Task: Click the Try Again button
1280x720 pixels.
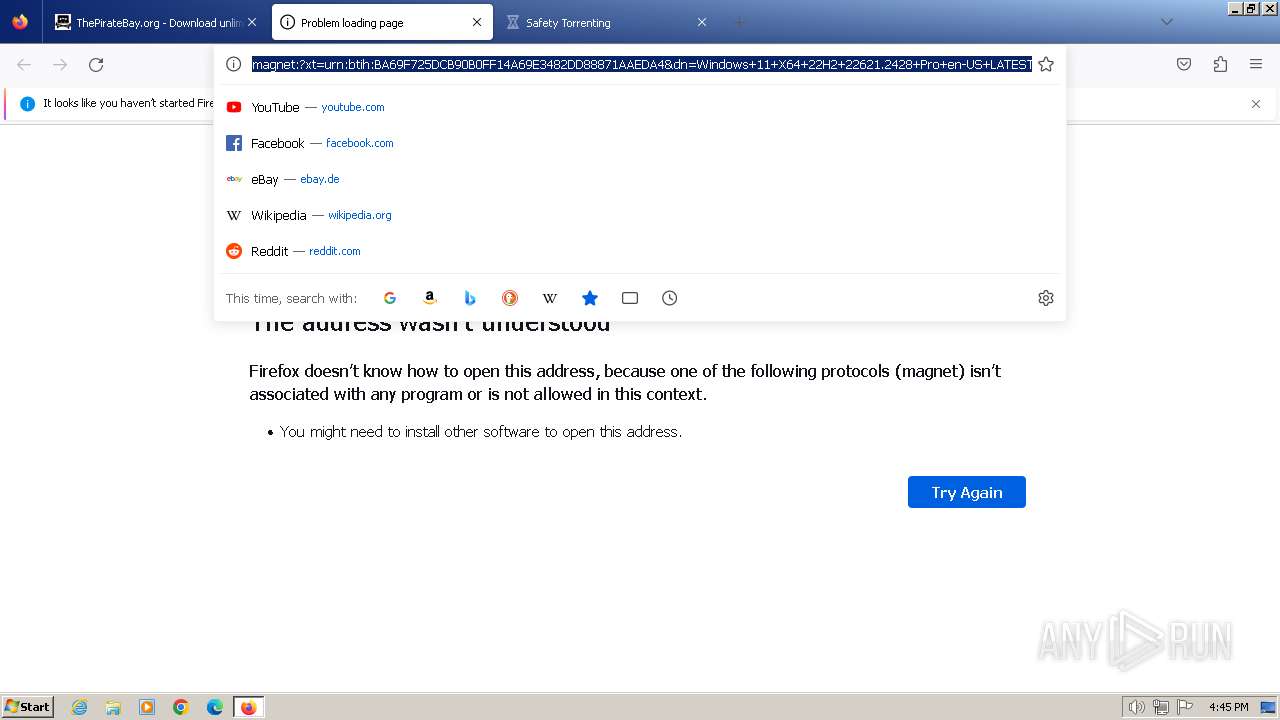Action: pyautogui.click(x=967, y=492)
